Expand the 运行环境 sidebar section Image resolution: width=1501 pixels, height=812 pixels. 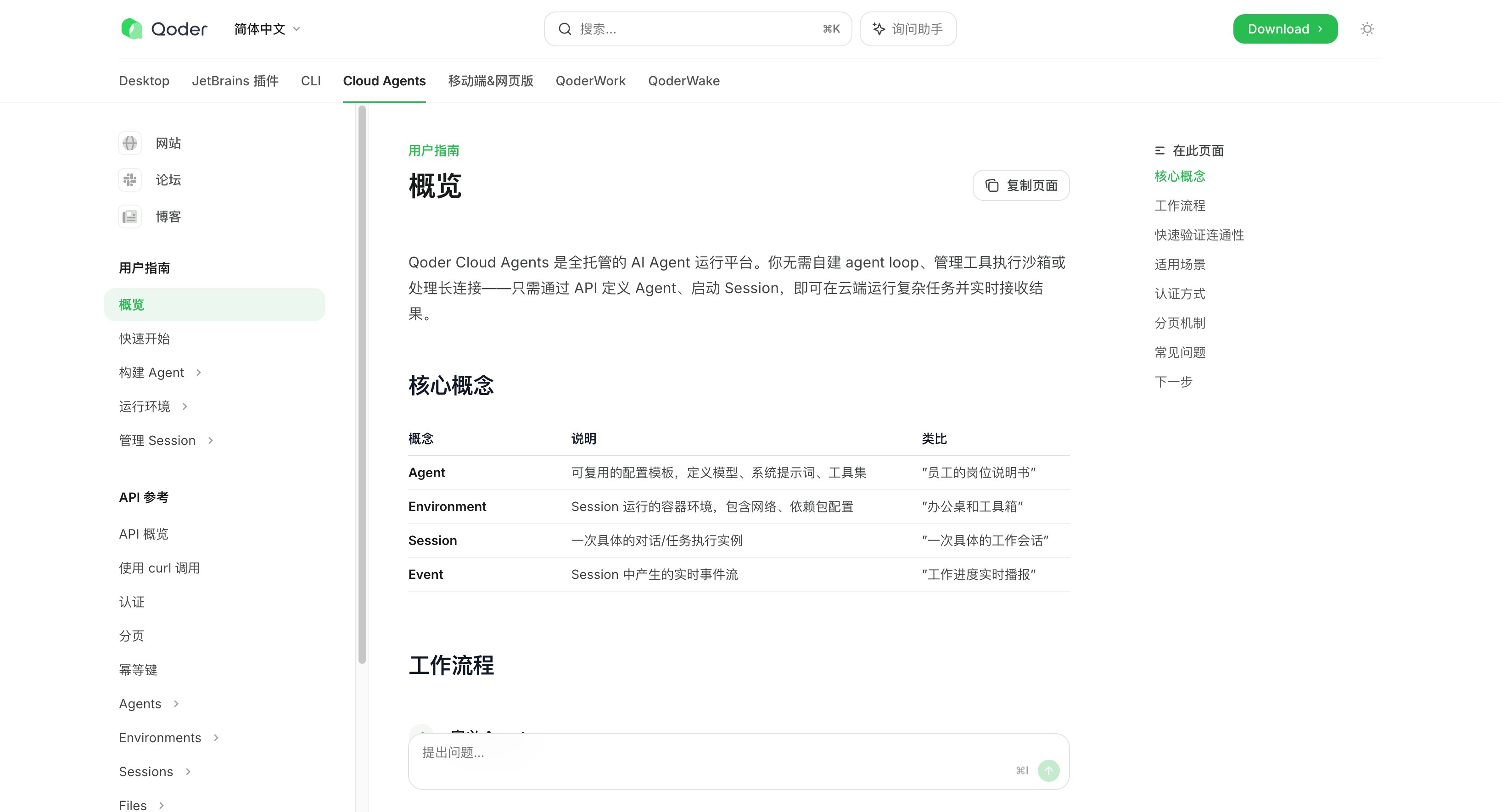[x=185, y=406]
